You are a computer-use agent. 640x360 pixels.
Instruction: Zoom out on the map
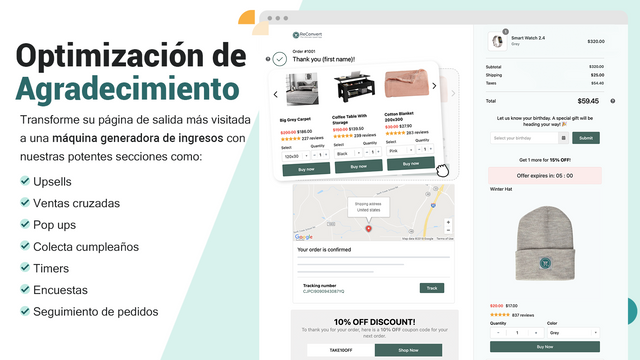448,230
